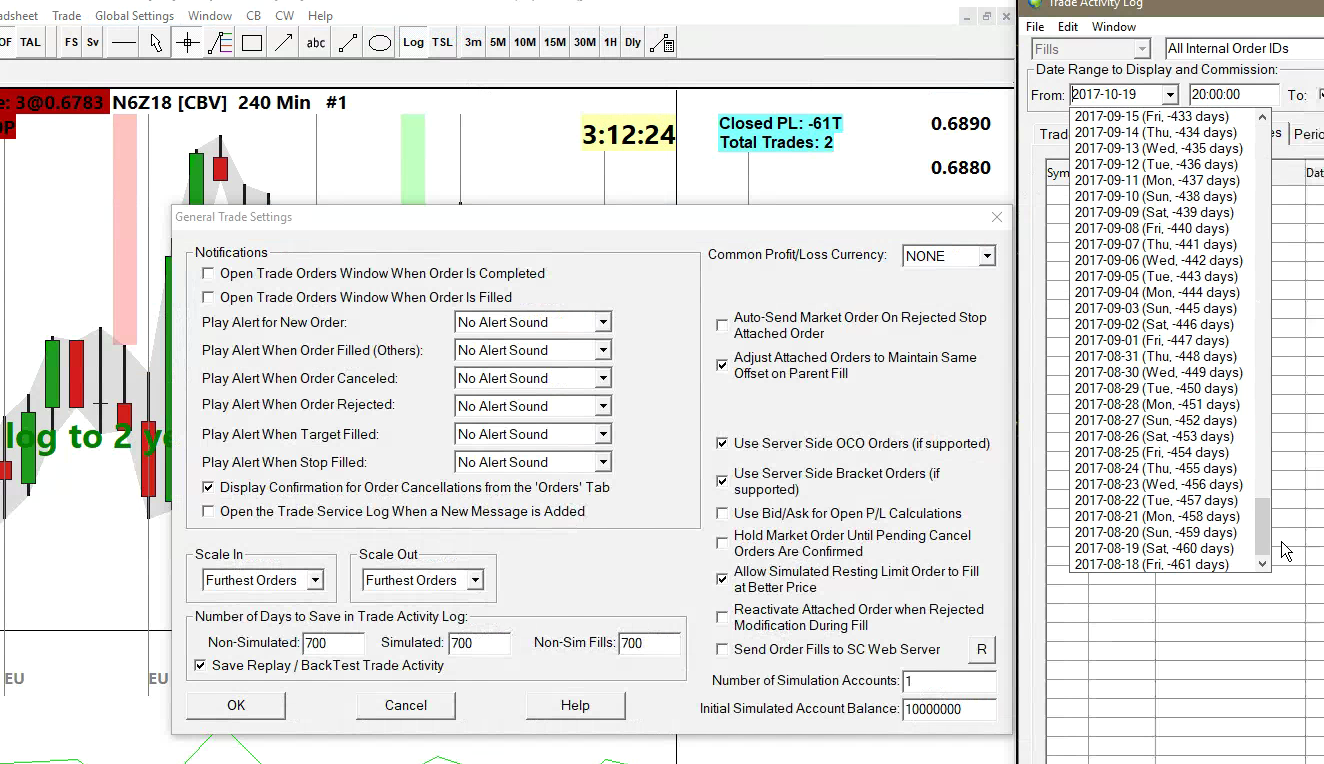Enable Open Trade Orders Window When Order Is Completed
Viewport: 1324px width, 764px height.
[208, 273]
